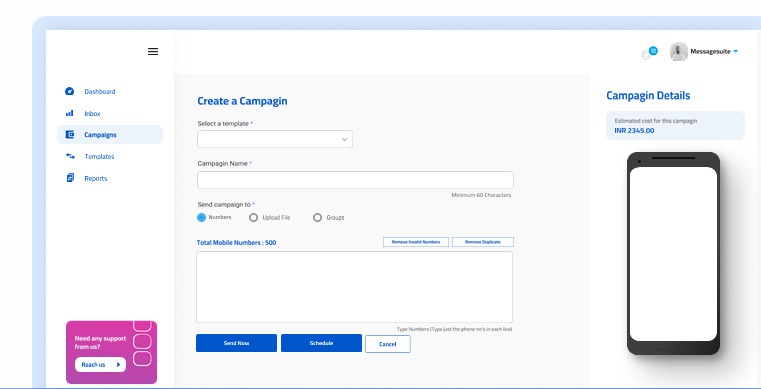
Task: Open the hamburger menu icon
Action: click(153, 51)
